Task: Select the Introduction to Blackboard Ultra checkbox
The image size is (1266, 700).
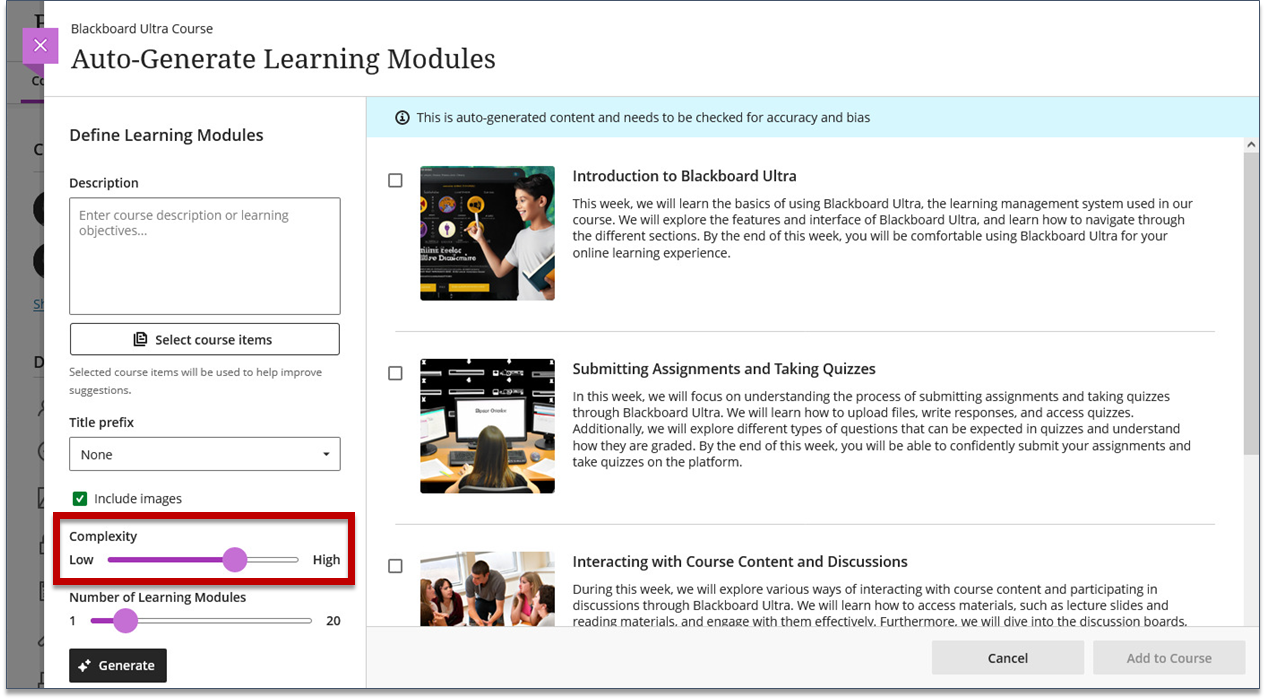Action: [395, 181]
